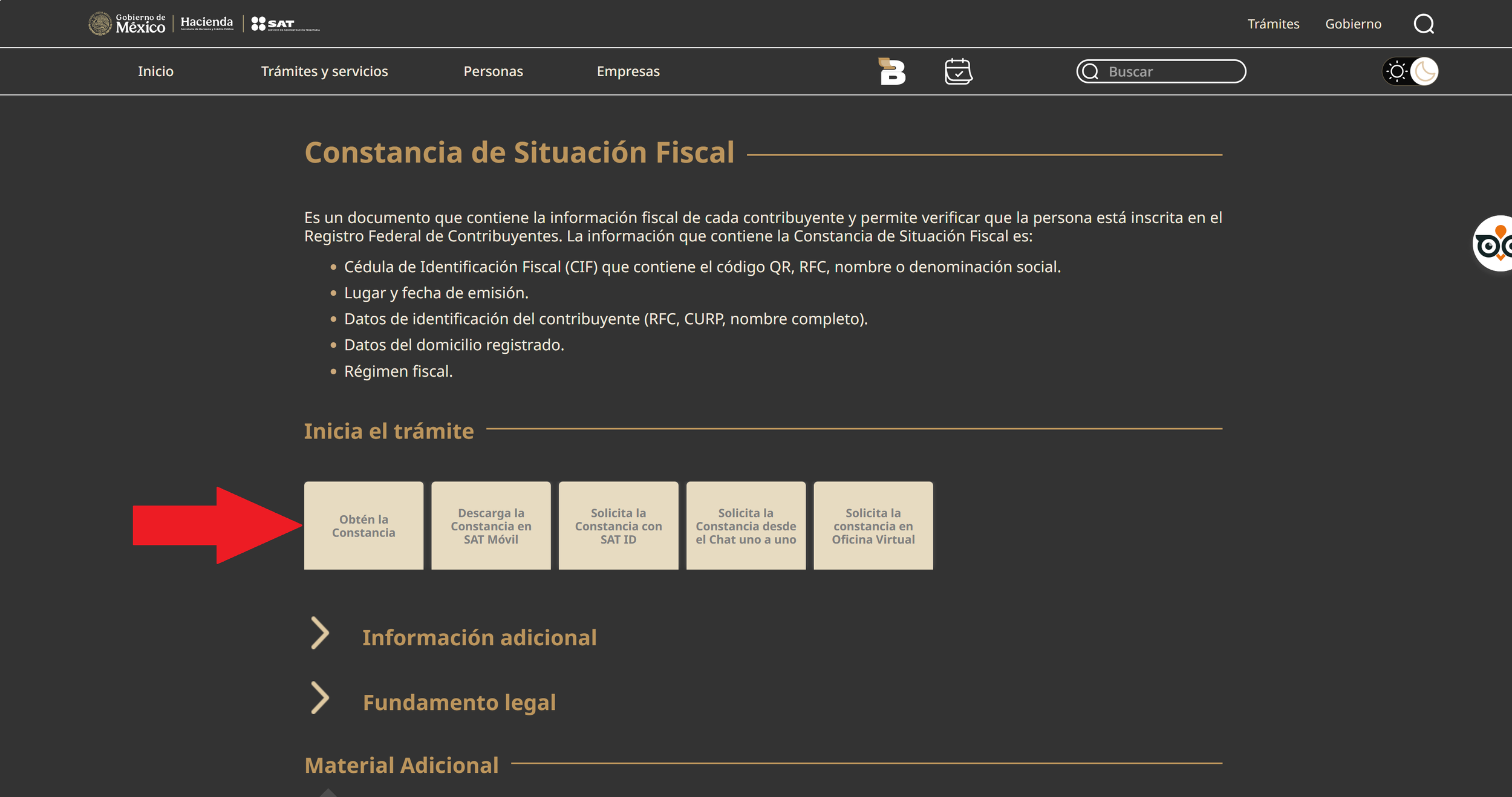Image resolution: width=1512 pixels, height=797 pixels.
Task: Click the magnifier inside Buscar field
Action: [x=1090, y=71]
